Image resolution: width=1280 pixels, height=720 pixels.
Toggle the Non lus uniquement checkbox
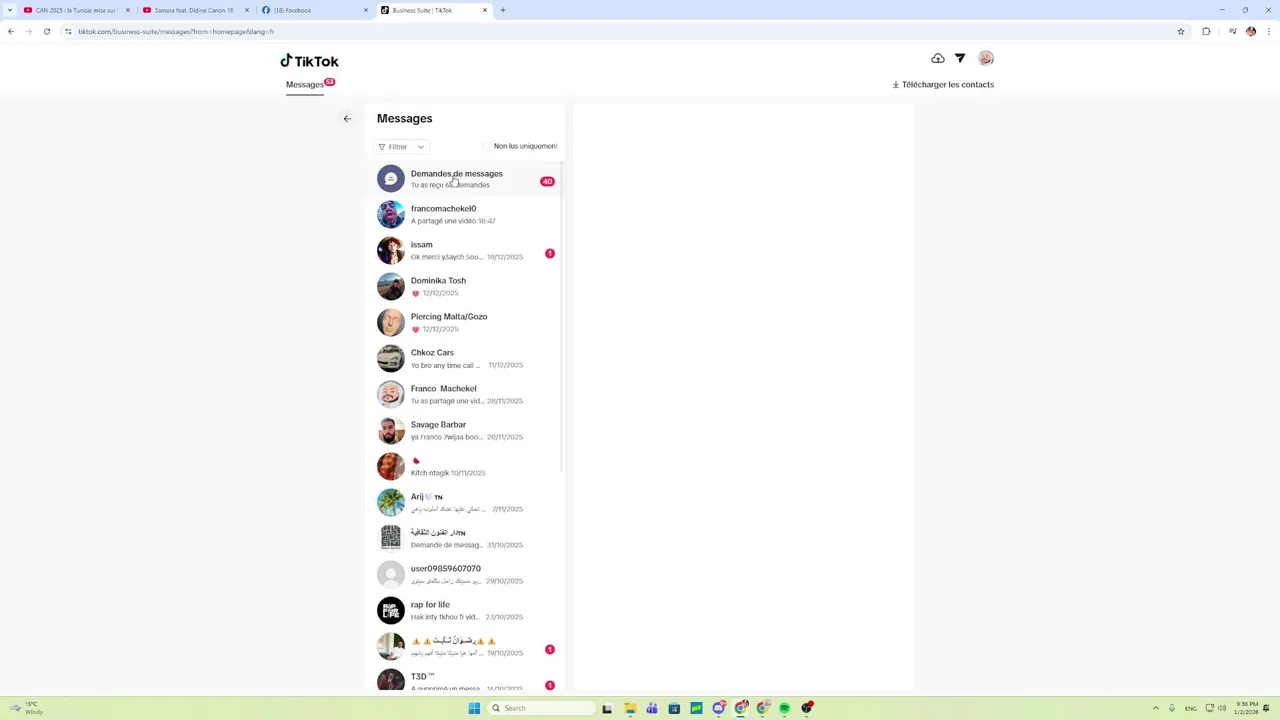click(x=486, y=146)
